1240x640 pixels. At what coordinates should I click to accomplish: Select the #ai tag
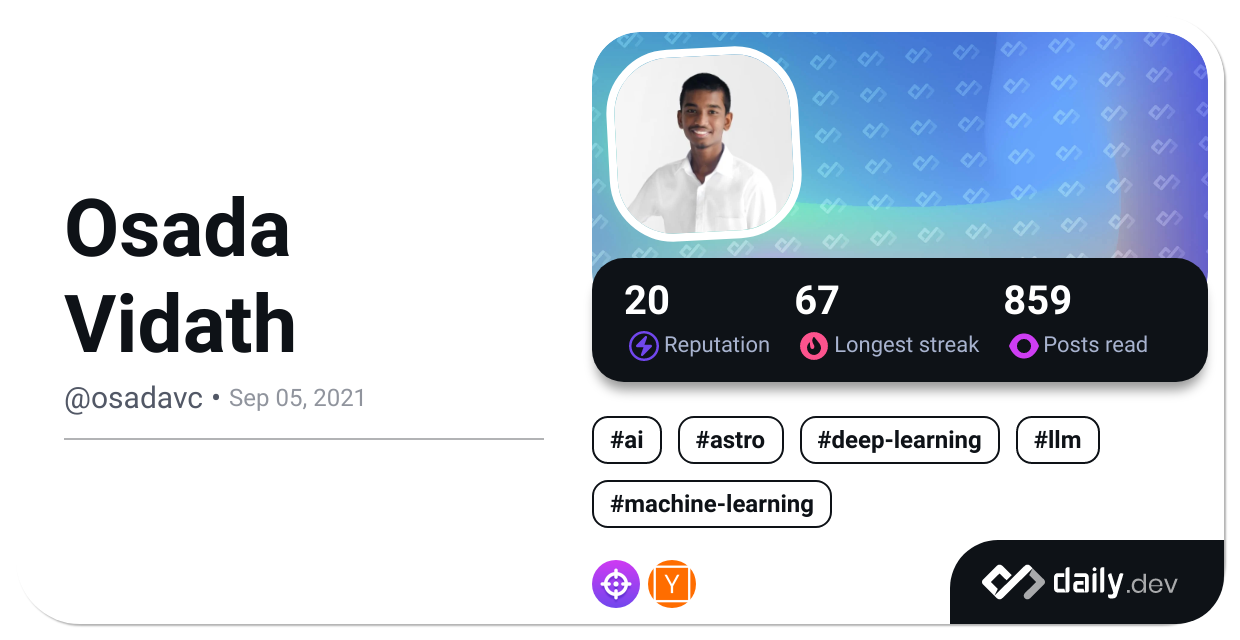(627, 440)
